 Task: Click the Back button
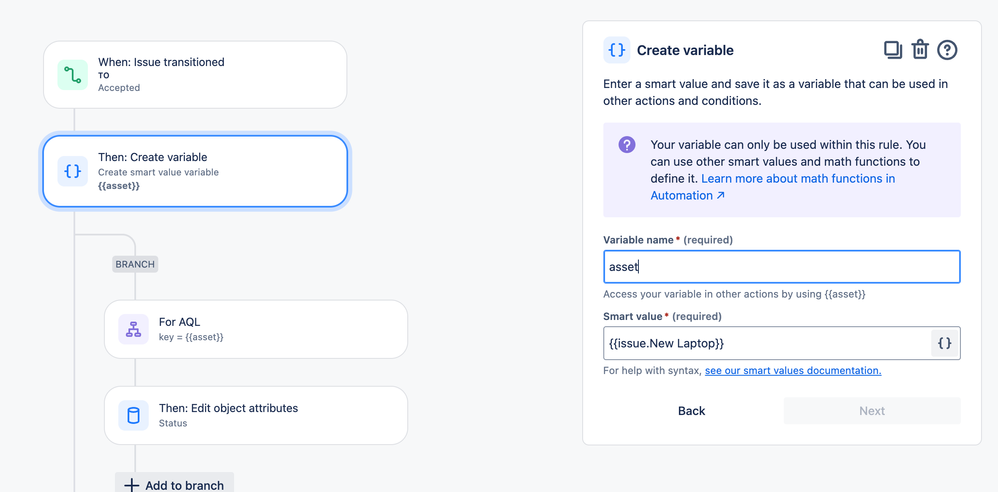coord(691,411)
